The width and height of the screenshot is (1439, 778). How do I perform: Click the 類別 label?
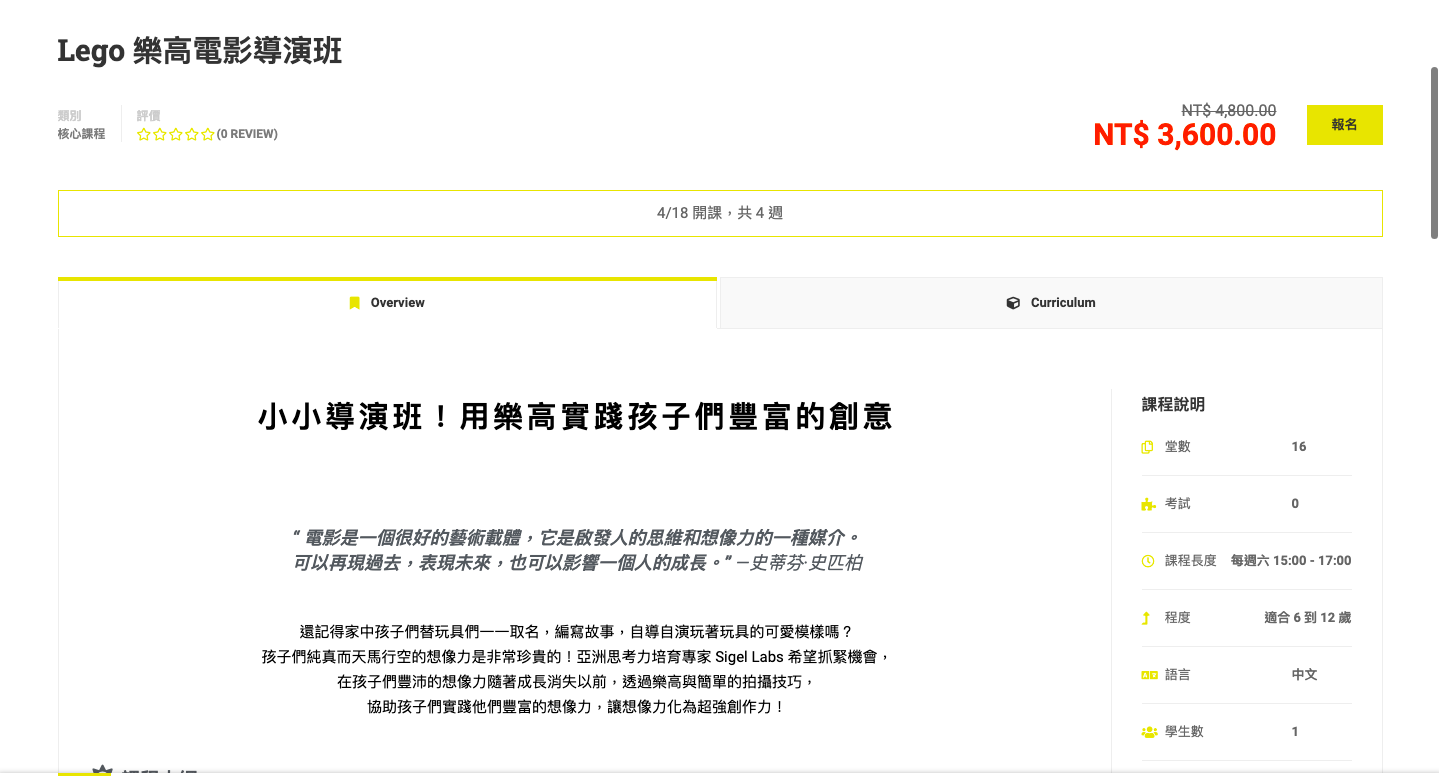click(70, 116)
